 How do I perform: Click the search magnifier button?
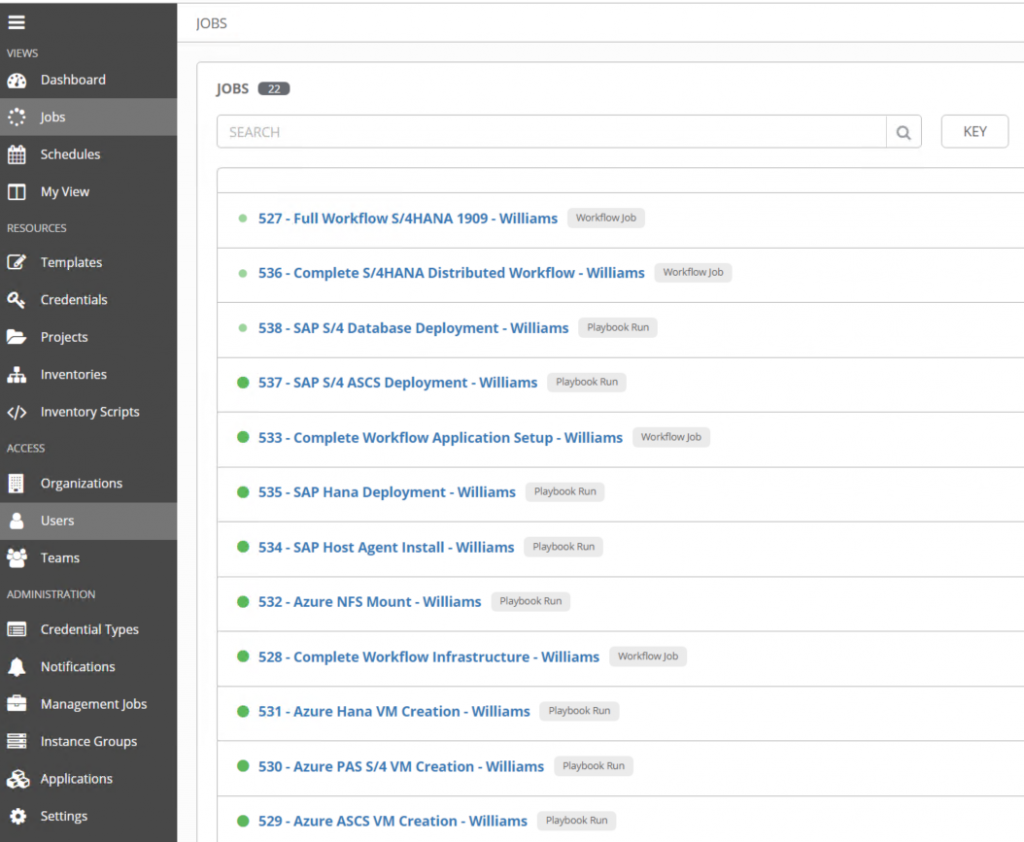pos(904,132)
